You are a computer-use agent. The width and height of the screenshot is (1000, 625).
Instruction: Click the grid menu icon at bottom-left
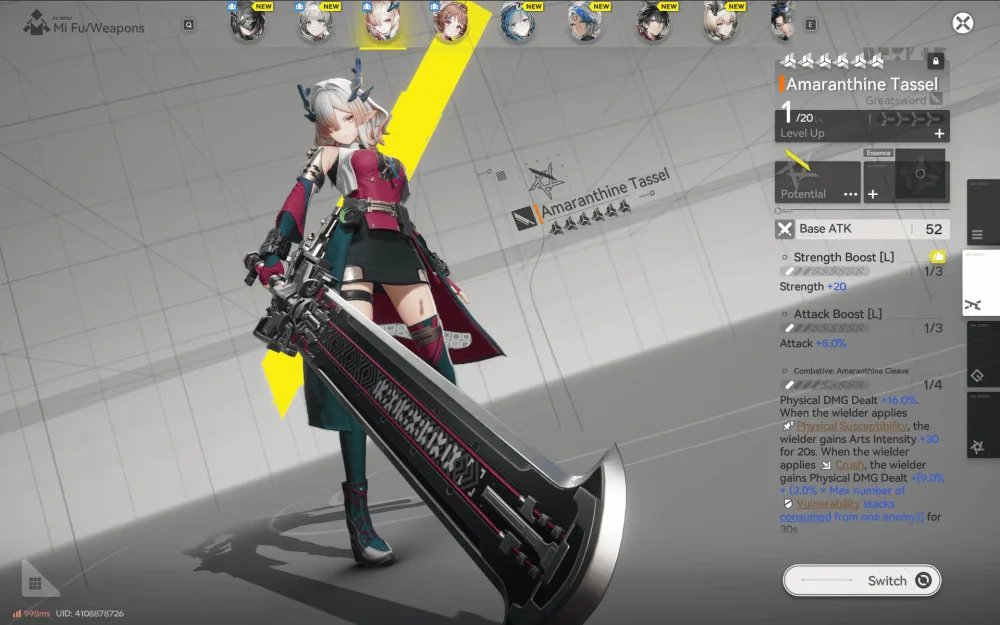tap(35, 584)
